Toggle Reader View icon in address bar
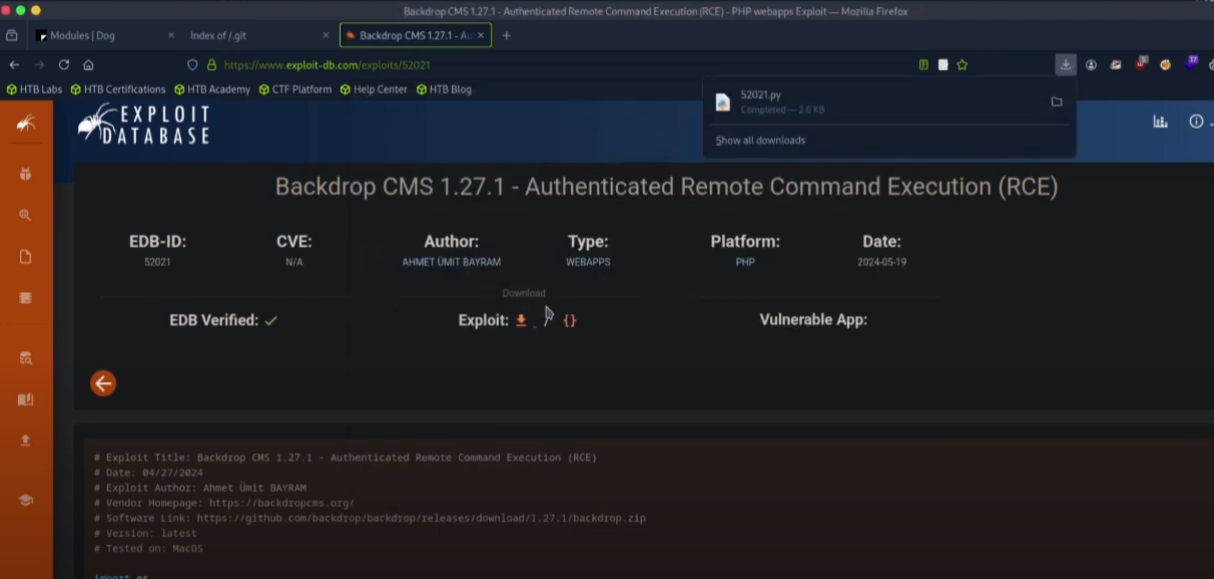This screenshot has height=579, width=1214. pos(924,64)
